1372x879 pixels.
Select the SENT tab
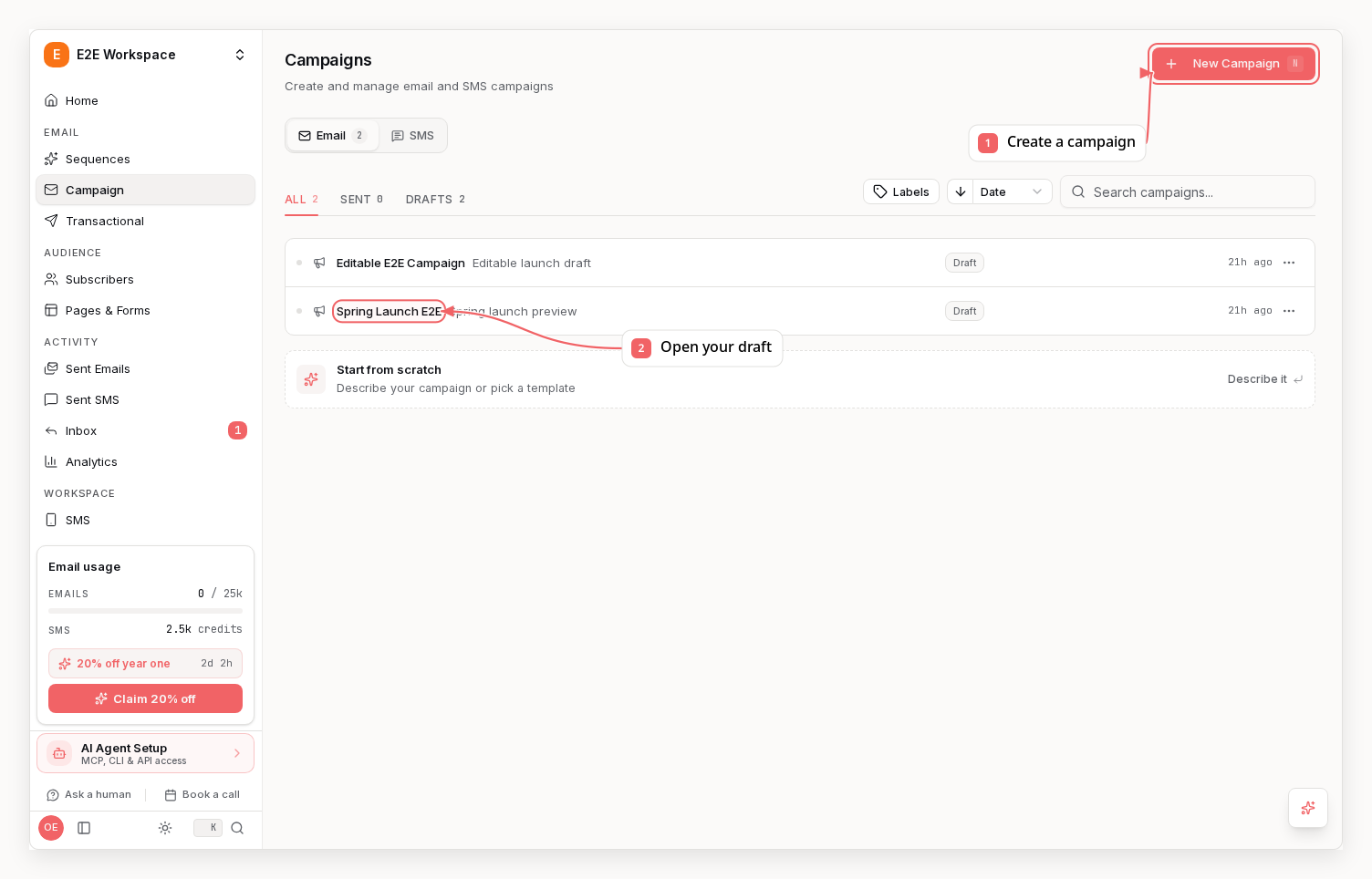(x=361, y=199)
